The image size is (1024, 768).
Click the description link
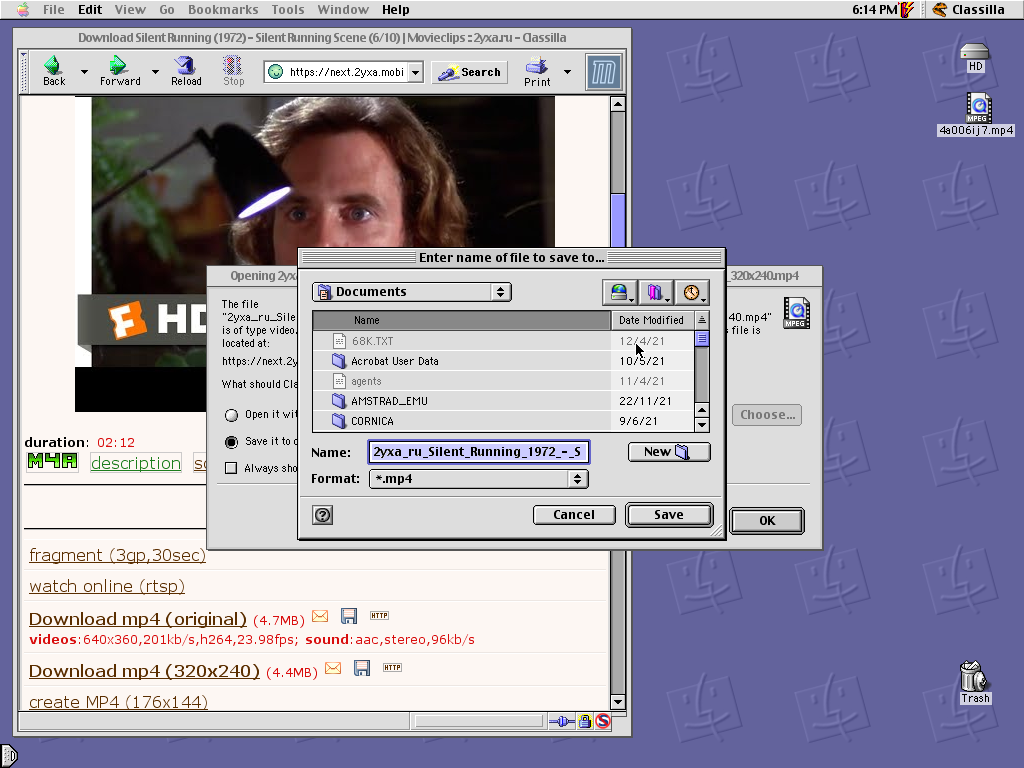(136, 462)
